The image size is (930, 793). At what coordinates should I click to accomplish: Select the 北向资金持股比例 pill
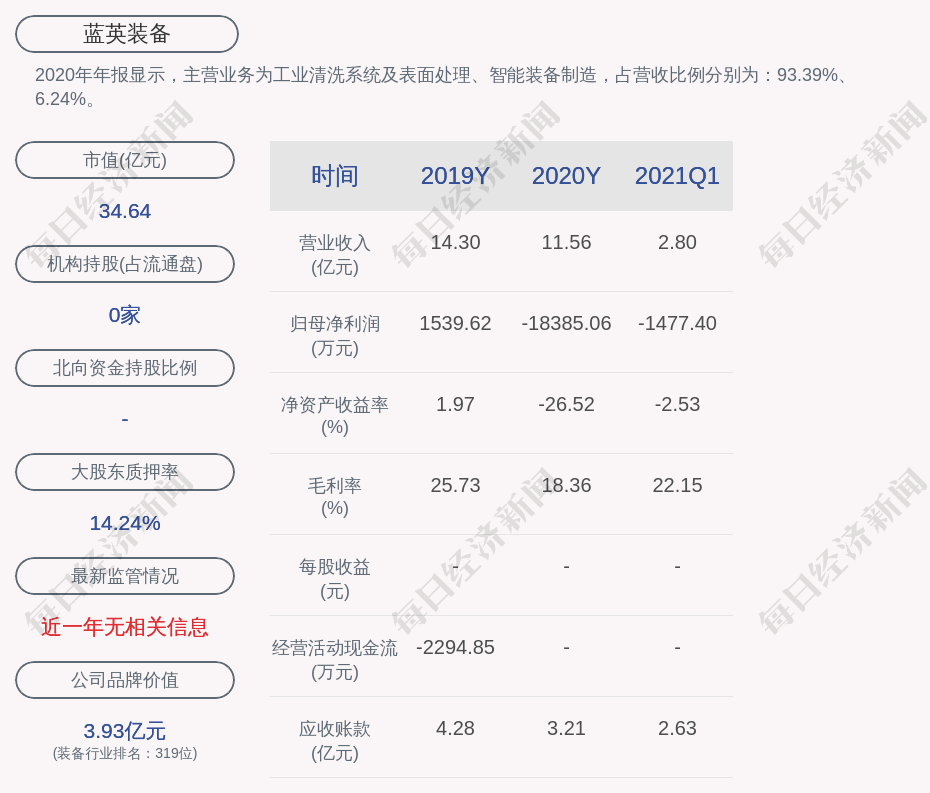(x=125, y=368)
